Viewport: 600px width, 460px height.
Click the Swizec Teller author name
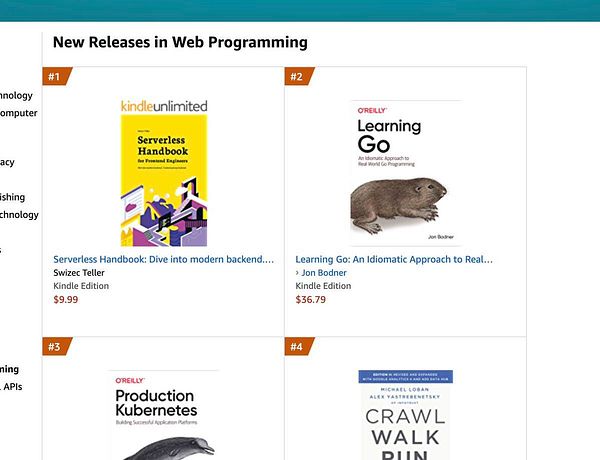click(x=79, y=272)
